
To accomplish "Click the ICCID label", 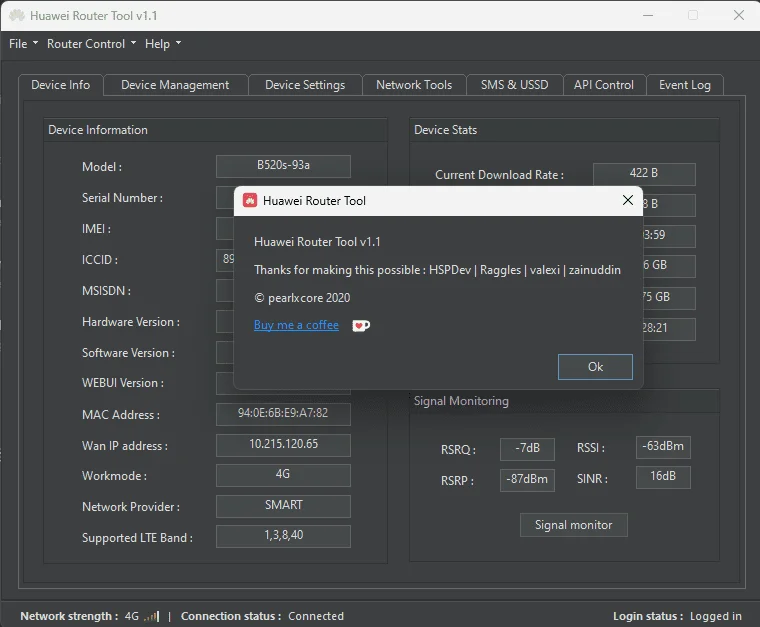I will tap(99, 260).
